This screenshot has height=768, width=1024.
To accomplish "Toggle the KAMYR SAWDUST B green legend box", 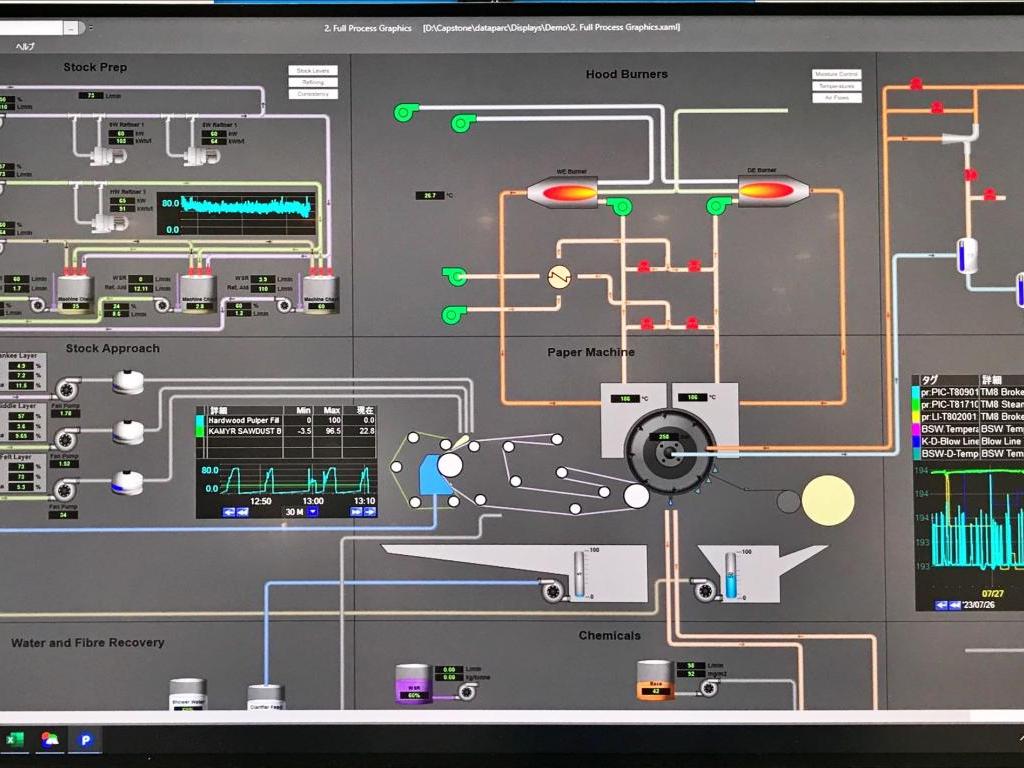I will click(201, 431).
